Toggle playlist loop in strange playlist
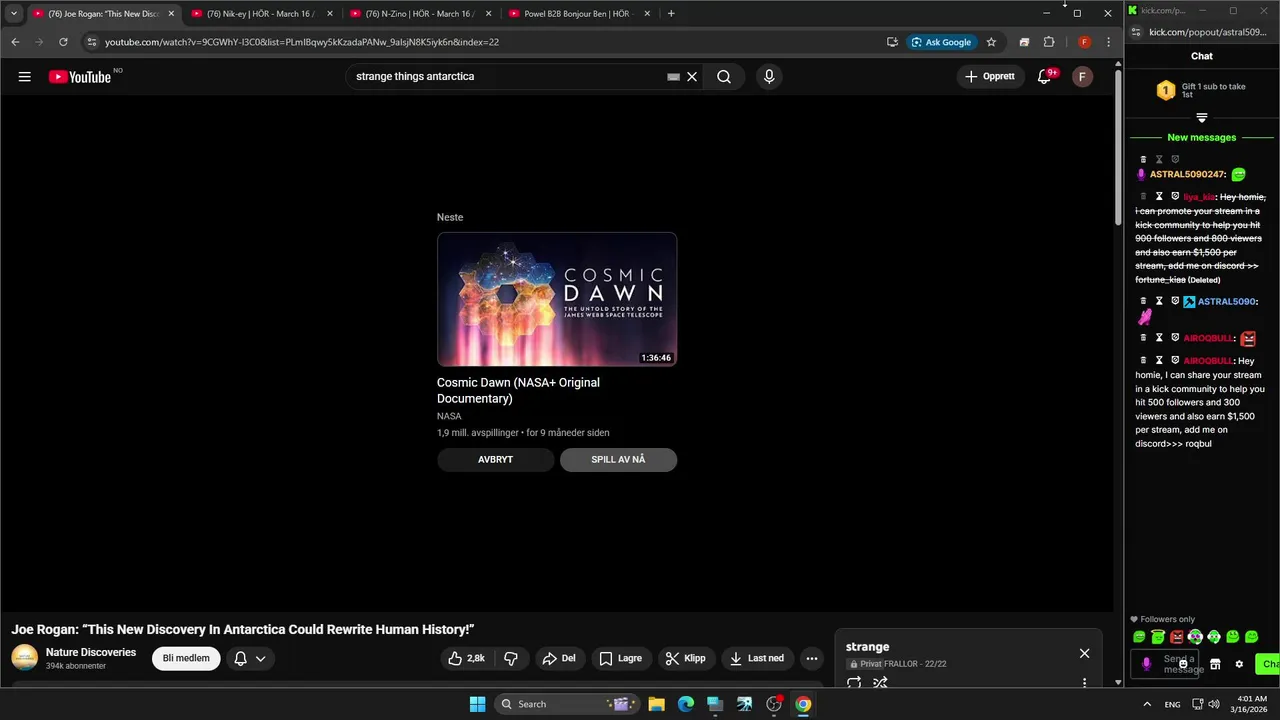This screenshot has height=720, width=1280. (x=854, y=683)
